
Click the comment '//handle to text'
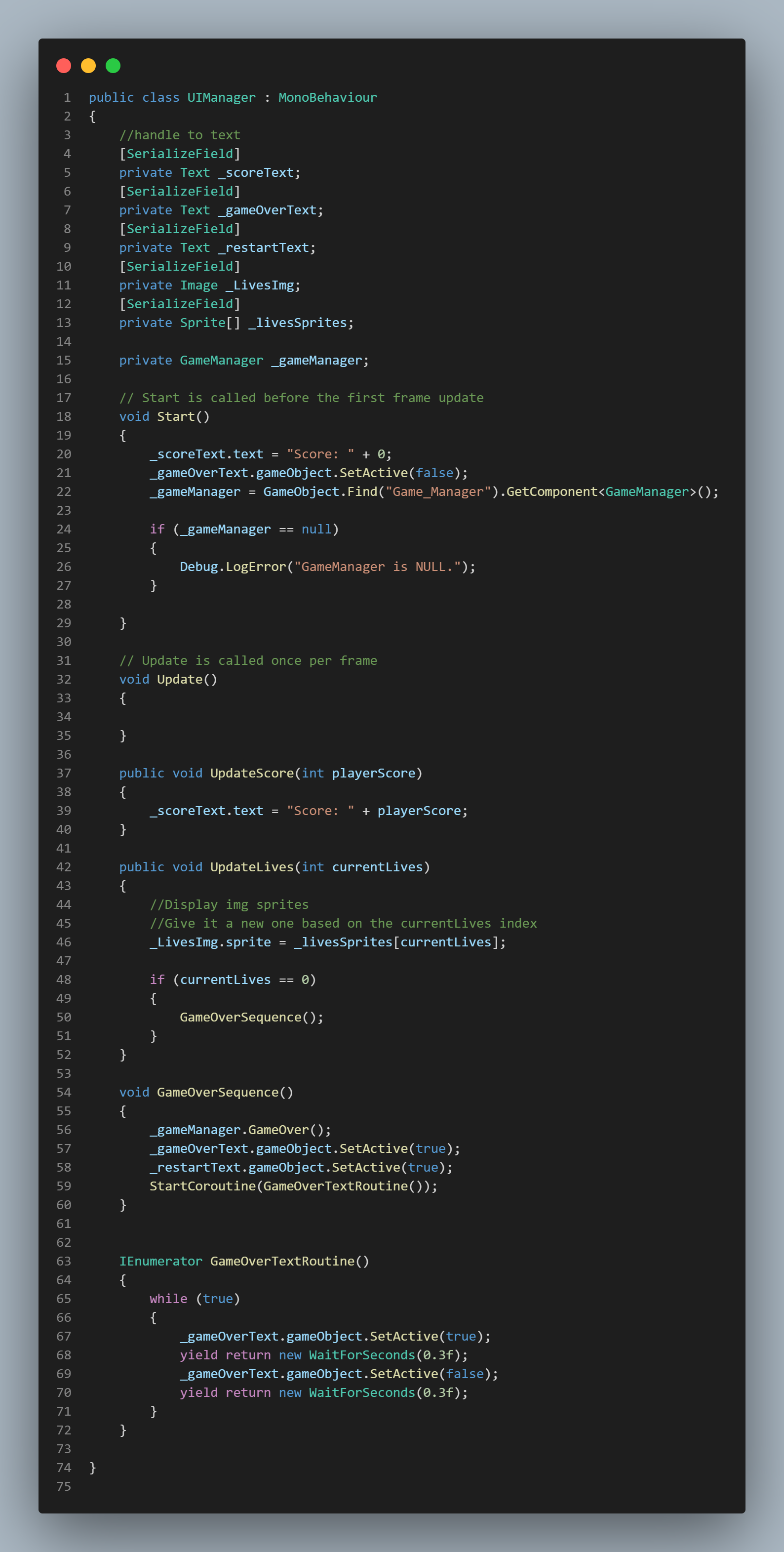pos(179,135)
